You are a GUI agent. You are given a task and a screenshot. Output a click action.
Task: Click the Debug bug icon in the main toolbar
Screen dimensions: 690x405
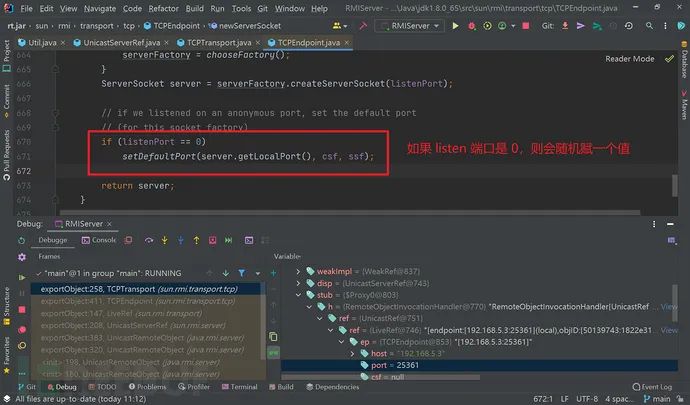pyautogui.click(x=472, y=26)
